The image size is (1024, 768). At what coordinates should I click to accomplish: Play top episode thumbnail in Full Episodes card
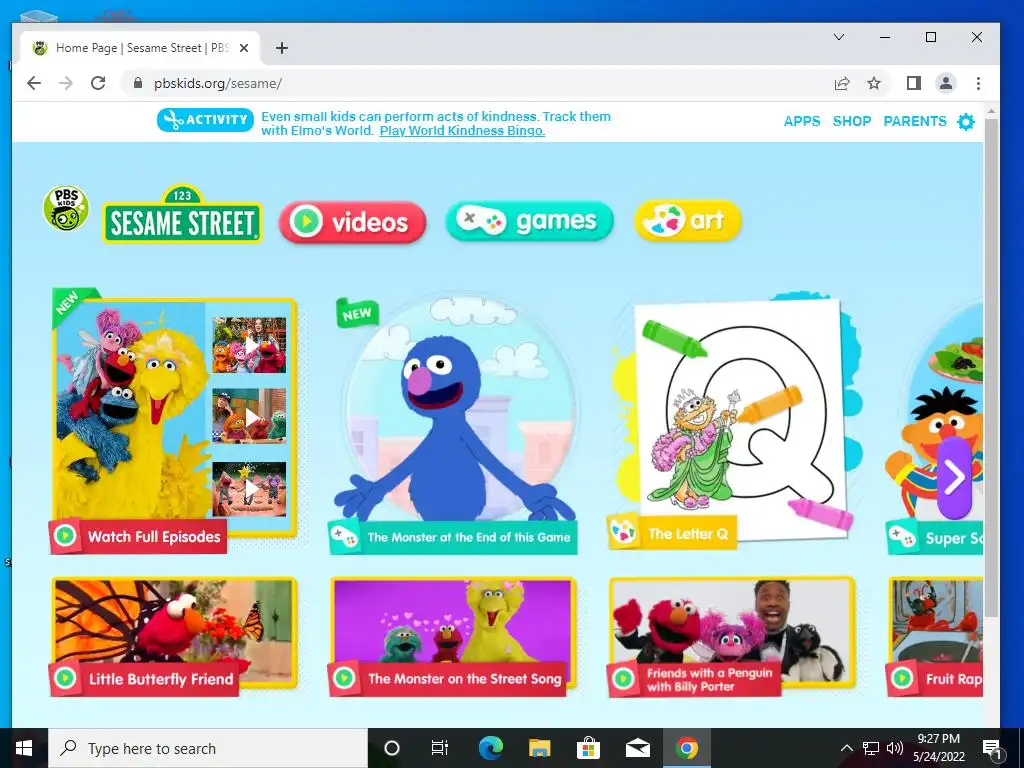point(249,345)
